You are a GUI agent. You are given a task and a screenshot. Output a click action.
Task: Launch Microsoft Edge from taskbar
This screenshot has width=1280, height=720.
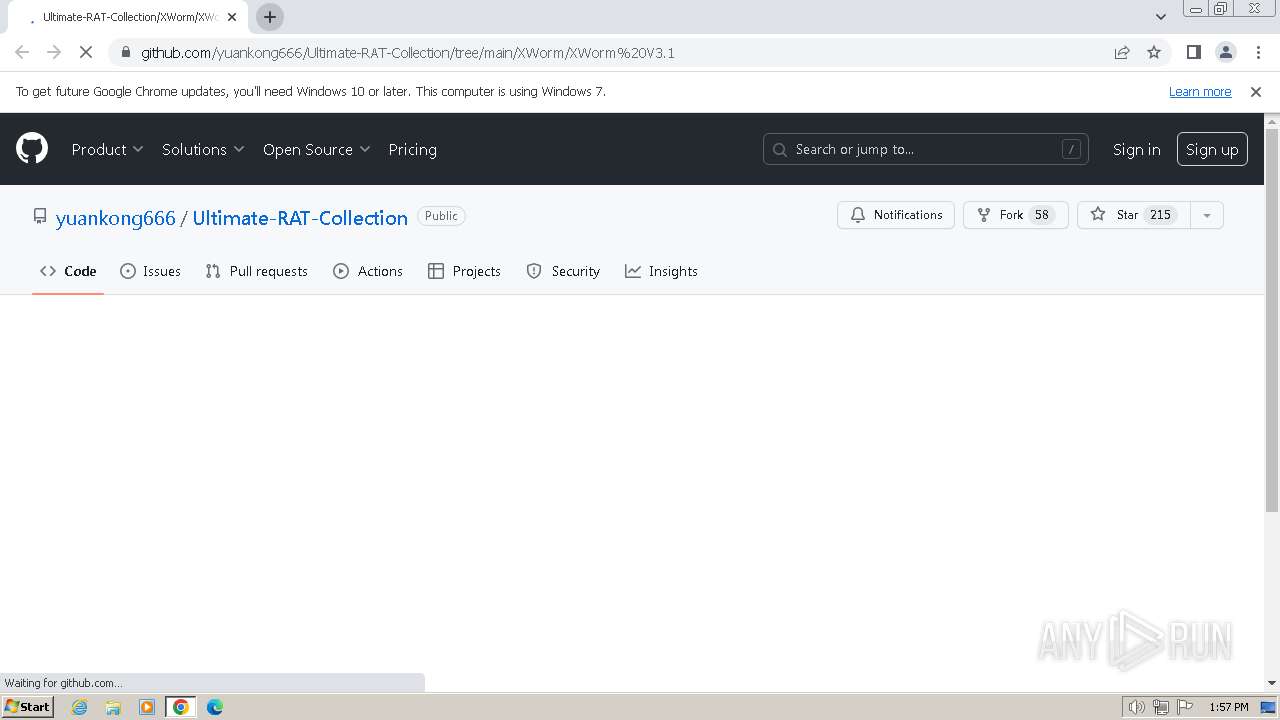coord(215,707)
